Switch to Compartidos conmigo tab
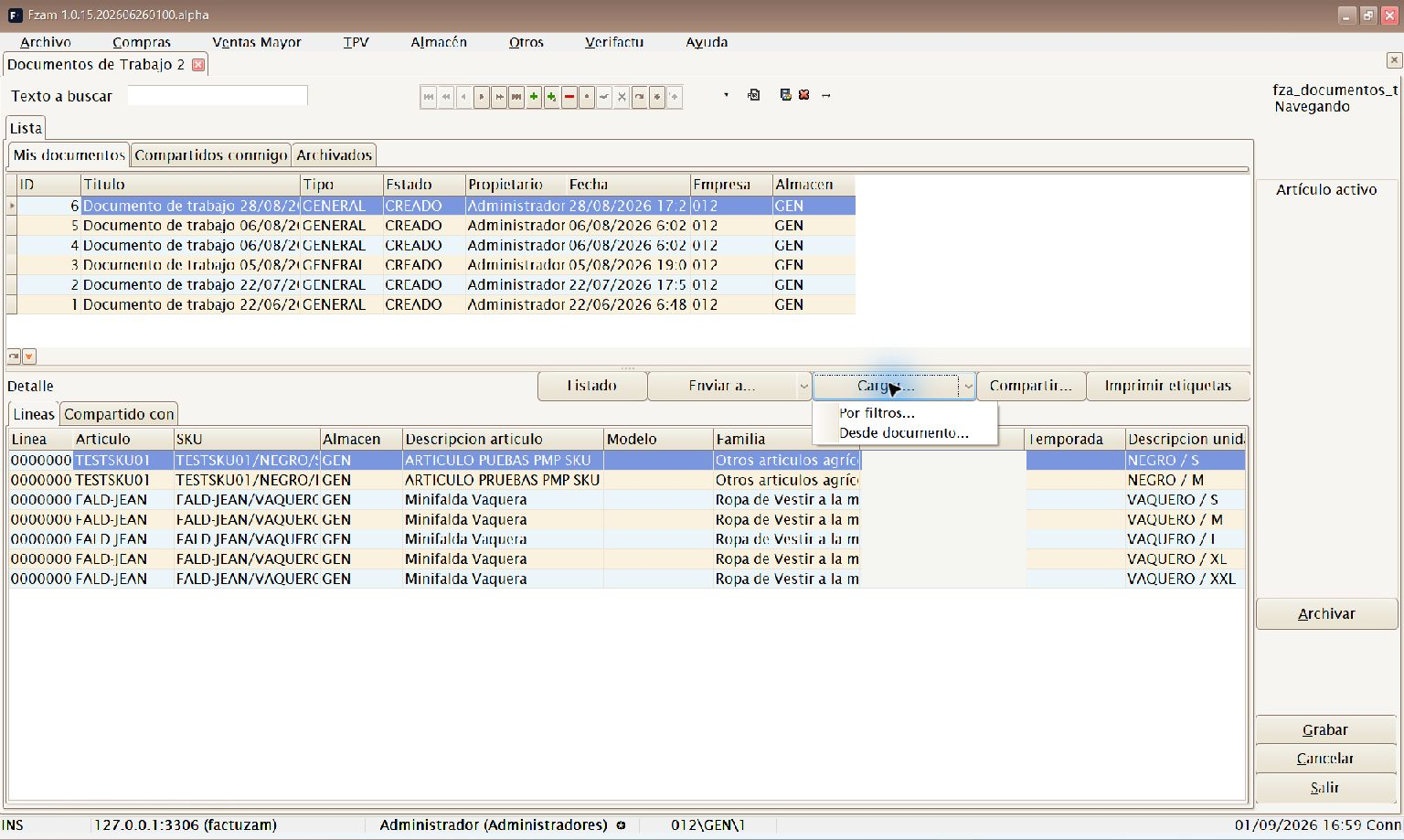The width and height of the screenshot is (1404, 840). (x=211, y=154)
